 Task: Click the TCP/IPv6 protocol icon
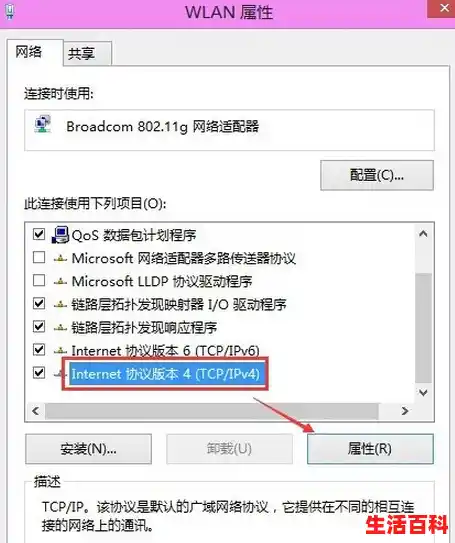[60, 351]
